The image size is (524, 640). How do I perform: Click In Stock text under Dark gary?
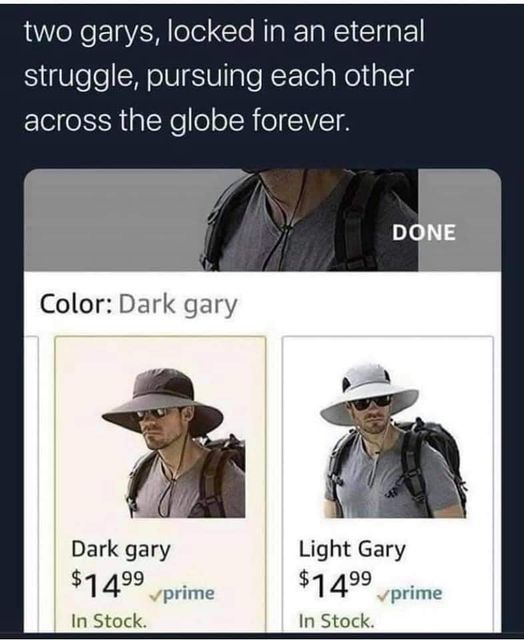coord(109,621)
